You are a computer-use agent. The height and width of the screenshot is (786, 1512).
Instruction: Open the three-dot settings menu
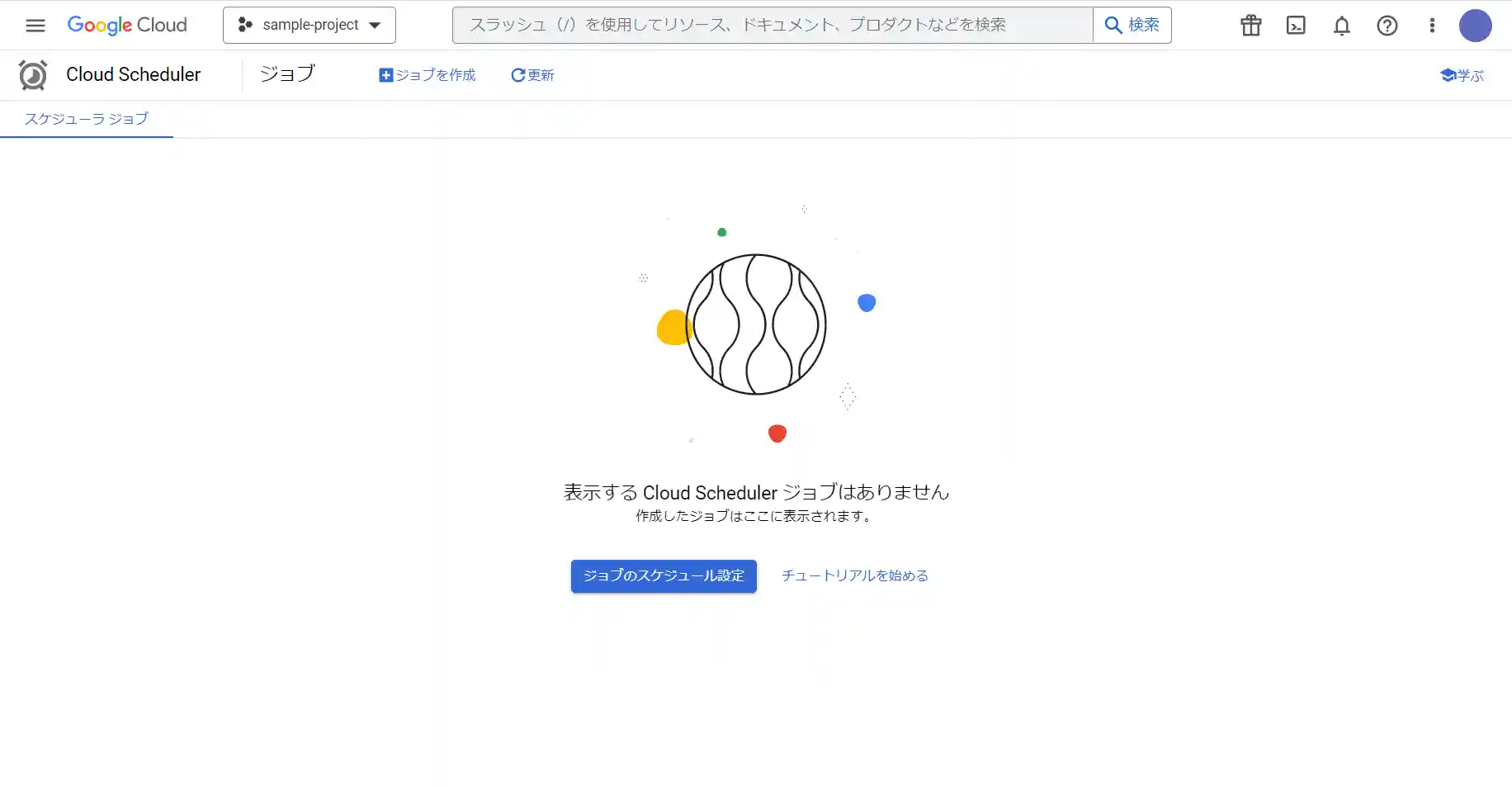pyautogui.click(x=1432, y=26)
